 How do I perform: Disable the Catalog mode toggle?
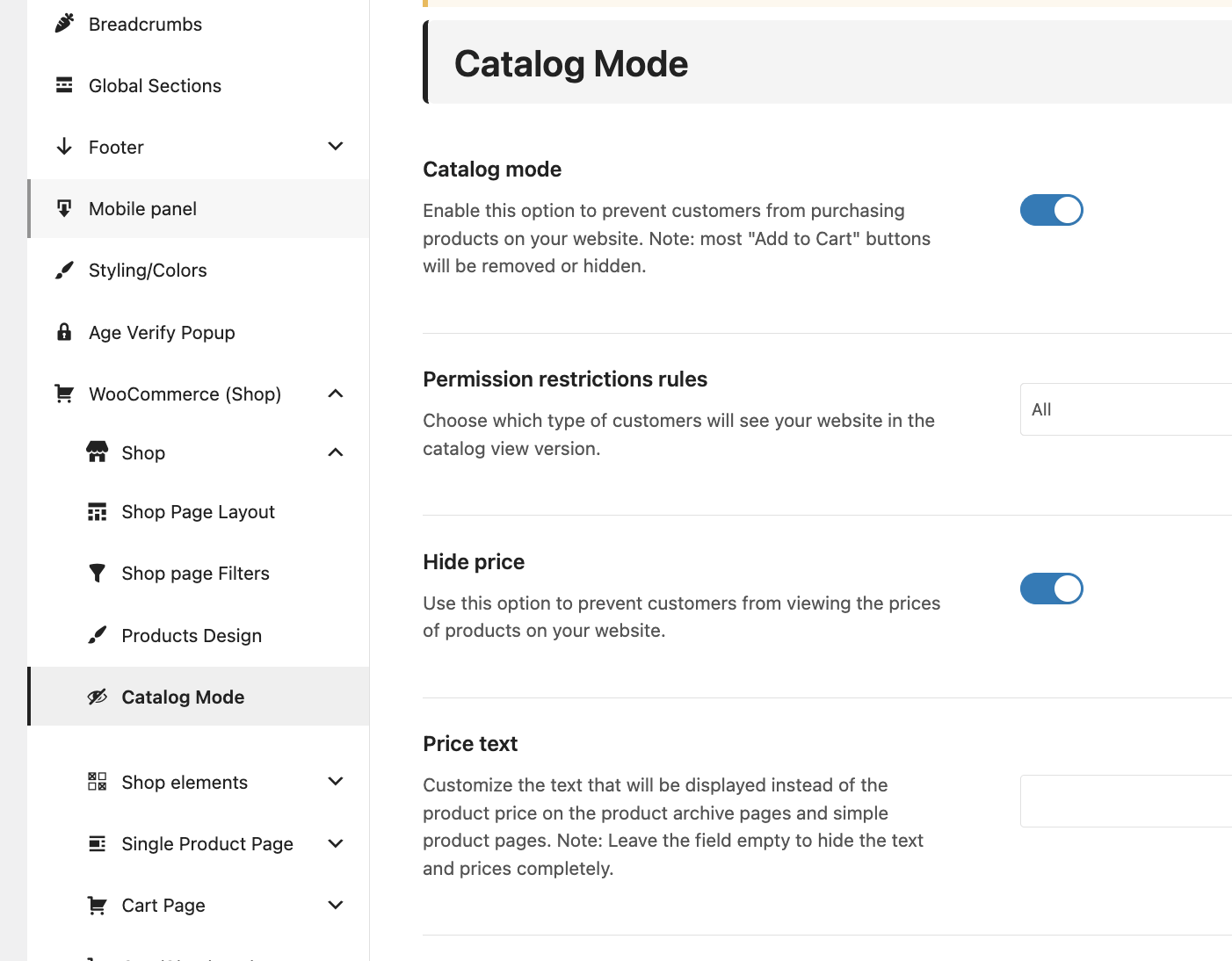pyautogui.click(x=1051, y=210)
